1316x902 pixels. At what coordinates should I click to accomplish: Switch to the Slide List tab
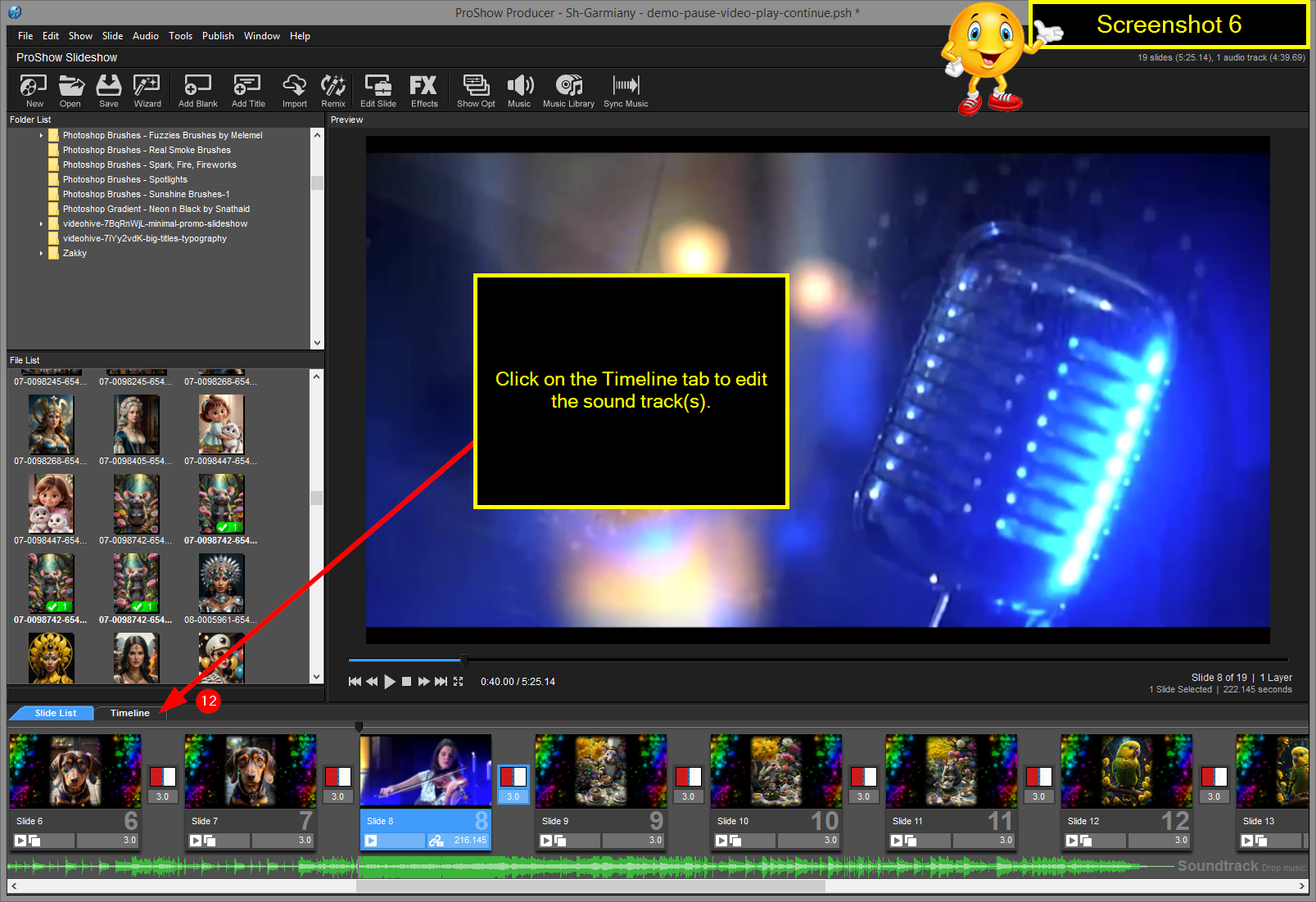[56, 713]
